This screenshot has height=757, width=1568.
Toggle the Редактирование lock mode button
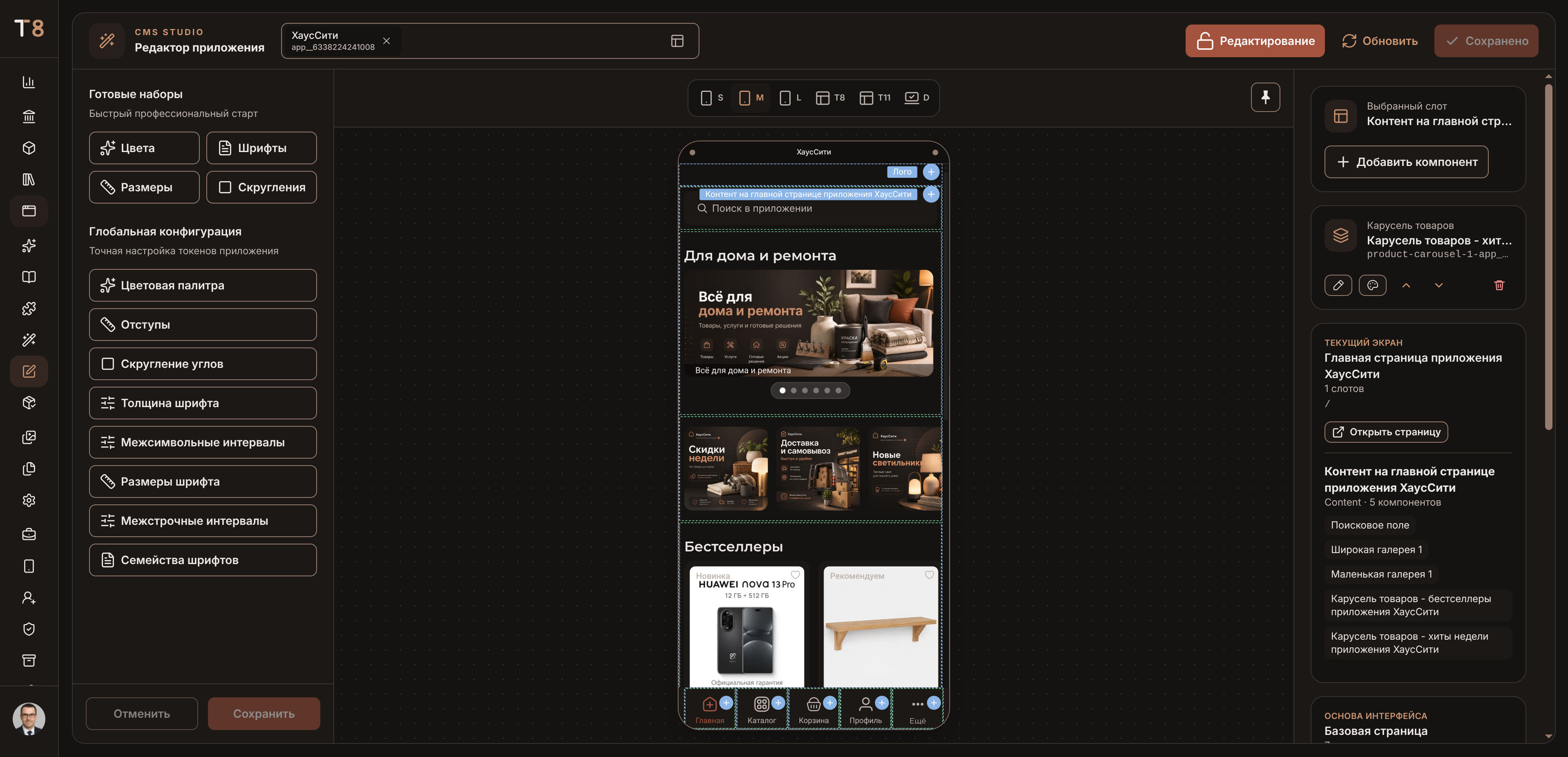(1255, 41)
